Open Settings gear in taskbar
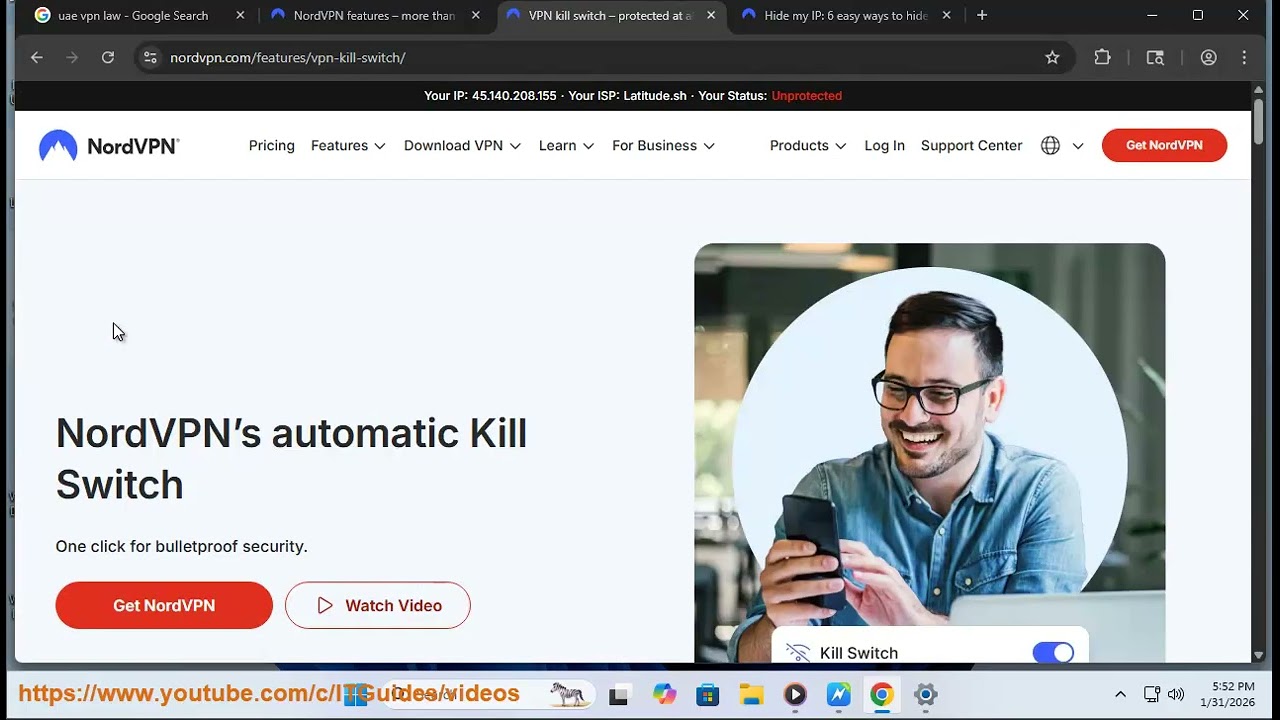1280x720 pixels. point(925,694)
